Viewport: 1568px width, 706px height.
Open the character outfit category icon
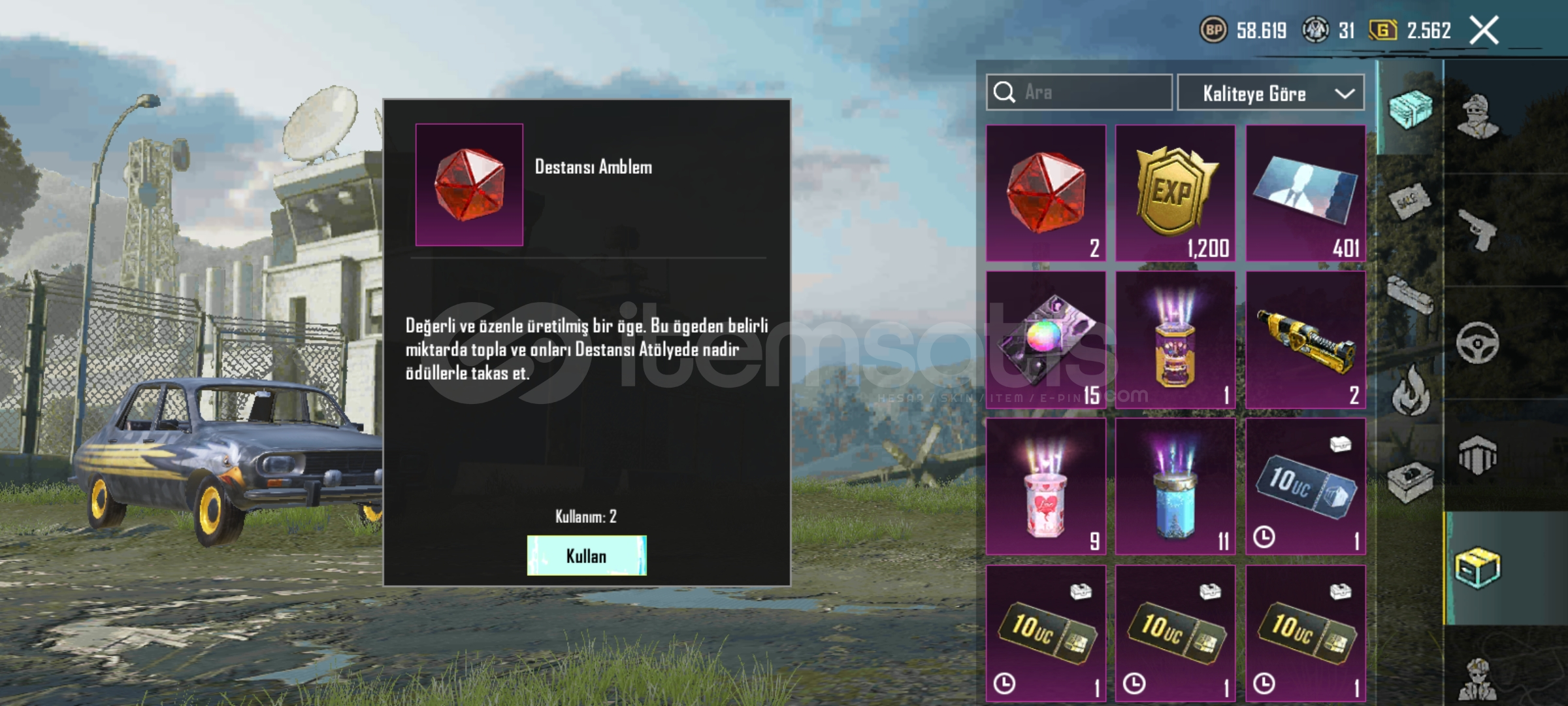1478,116
